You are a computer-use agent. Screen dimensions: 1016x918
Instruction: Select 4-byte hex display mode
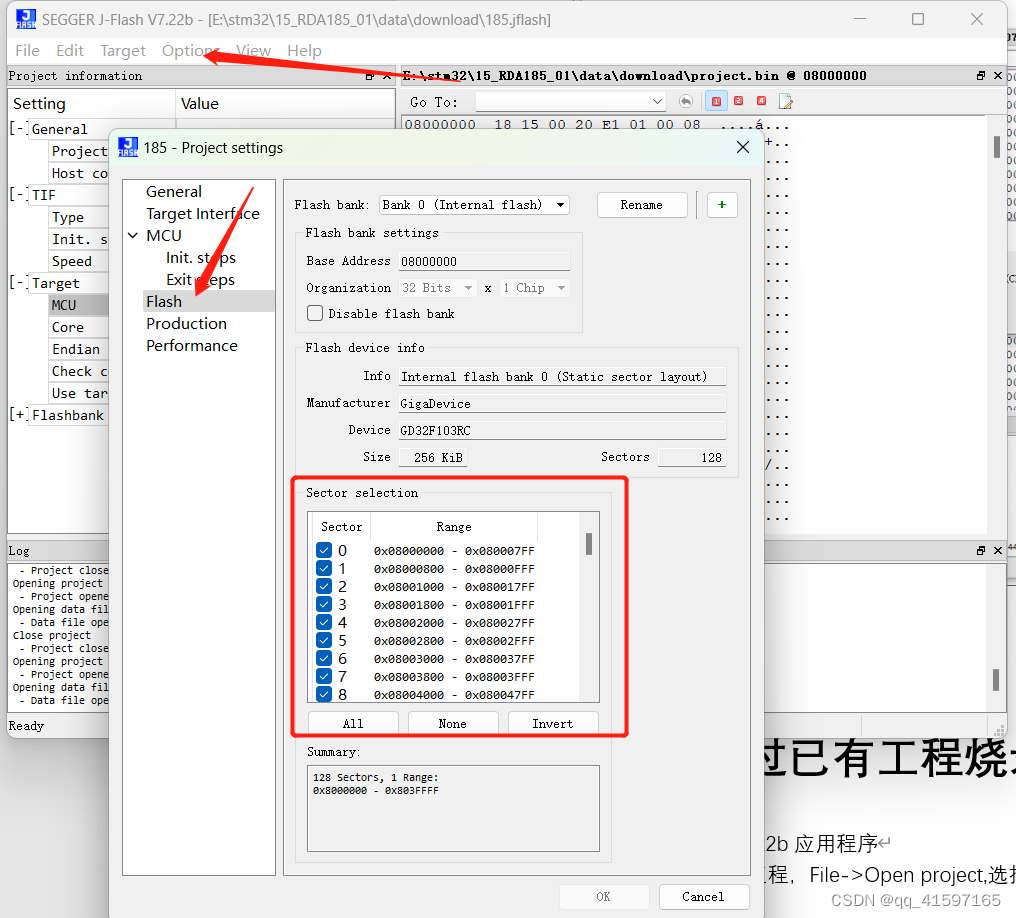tap(761, 101)
